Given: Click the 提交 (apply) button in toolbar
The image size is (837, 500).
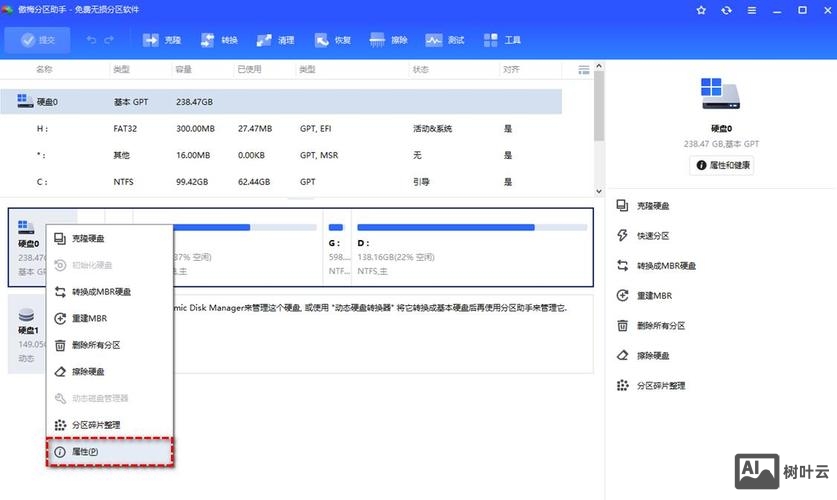Looking at the screenshot, I should [x=37, y=40].
